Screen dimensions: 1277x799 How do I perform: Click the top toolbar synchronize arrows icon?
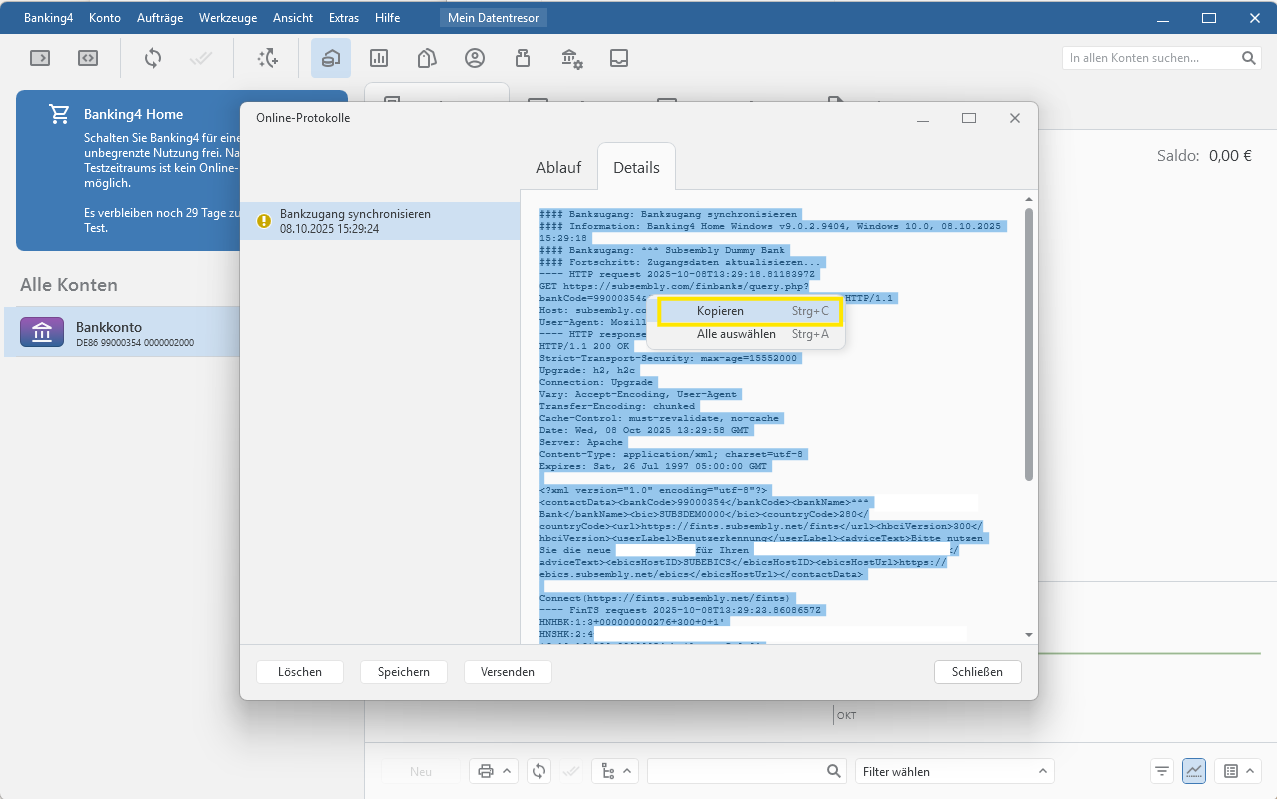coord(153,58)
